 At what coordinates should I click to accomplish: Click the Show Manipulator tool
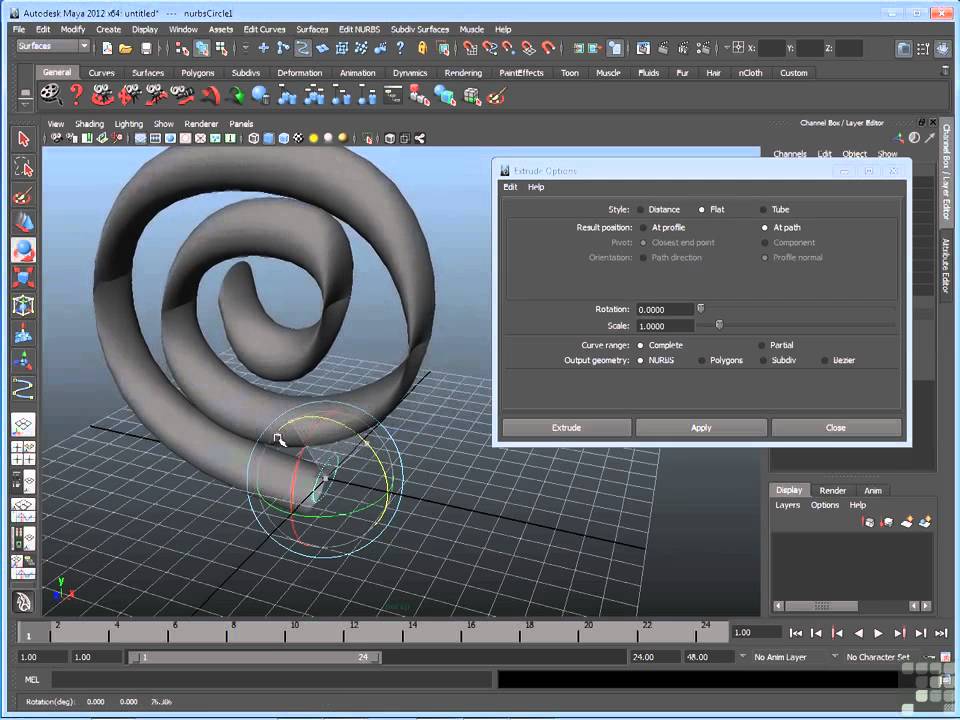tap(23, 361)
